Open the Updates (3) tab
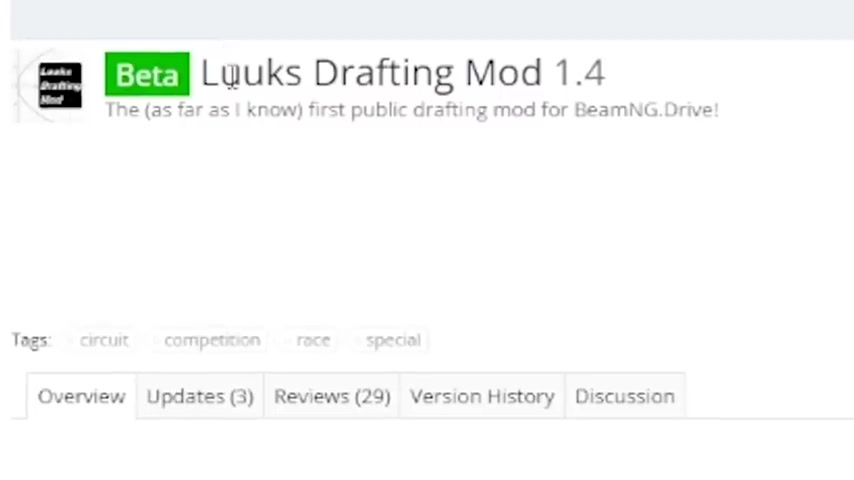 click(200, 396)
